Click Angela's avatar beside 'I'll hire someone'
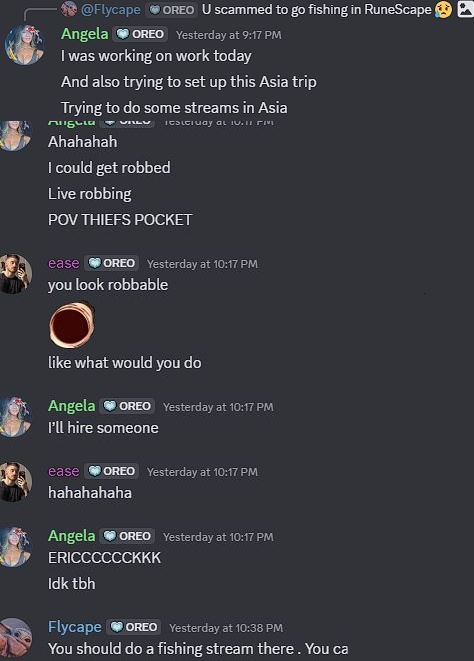The width and height of the screenshot is (474, 661). 15,417
